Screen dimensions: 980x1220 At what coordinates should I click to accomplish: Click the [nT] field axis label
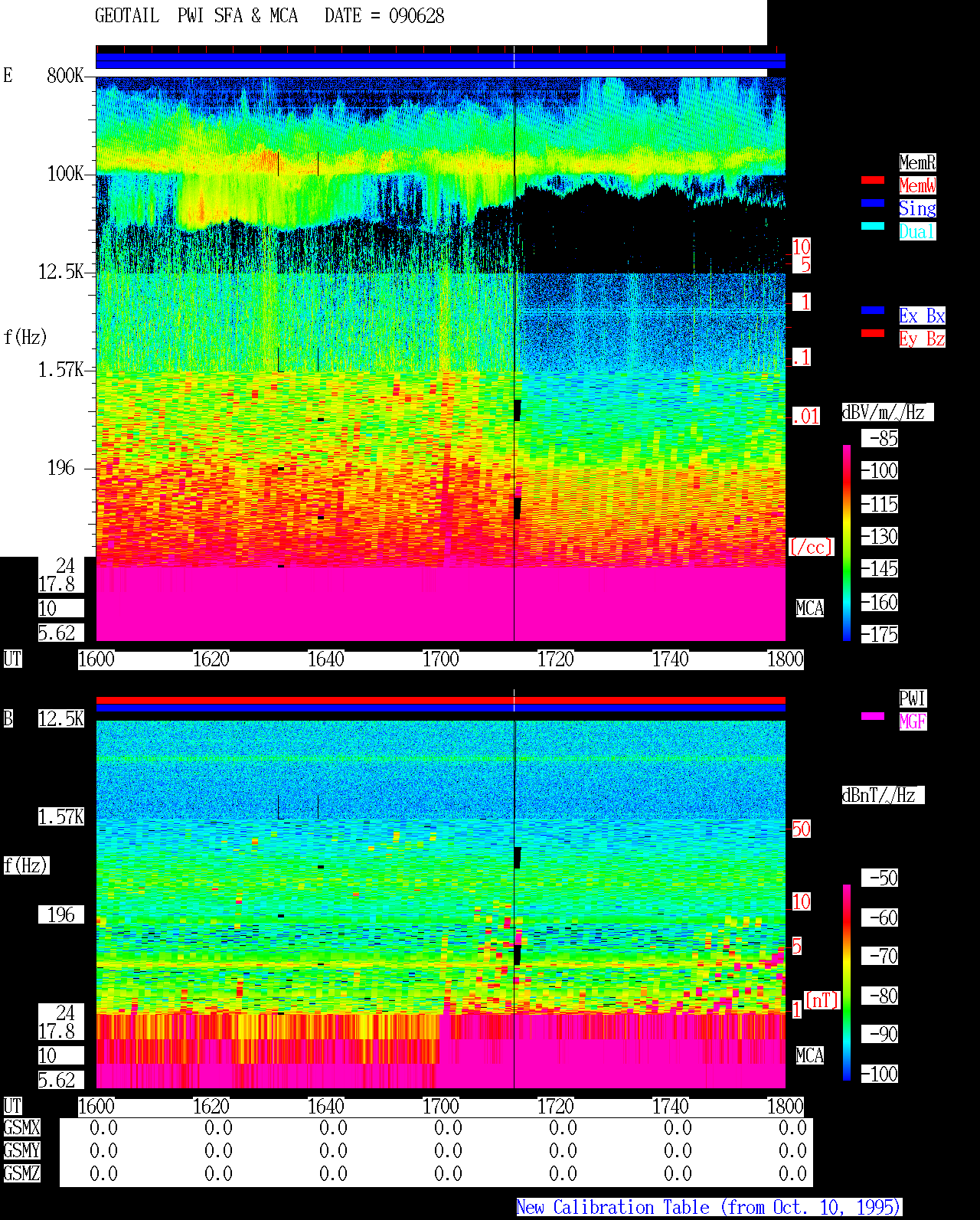coord(822,1000)
